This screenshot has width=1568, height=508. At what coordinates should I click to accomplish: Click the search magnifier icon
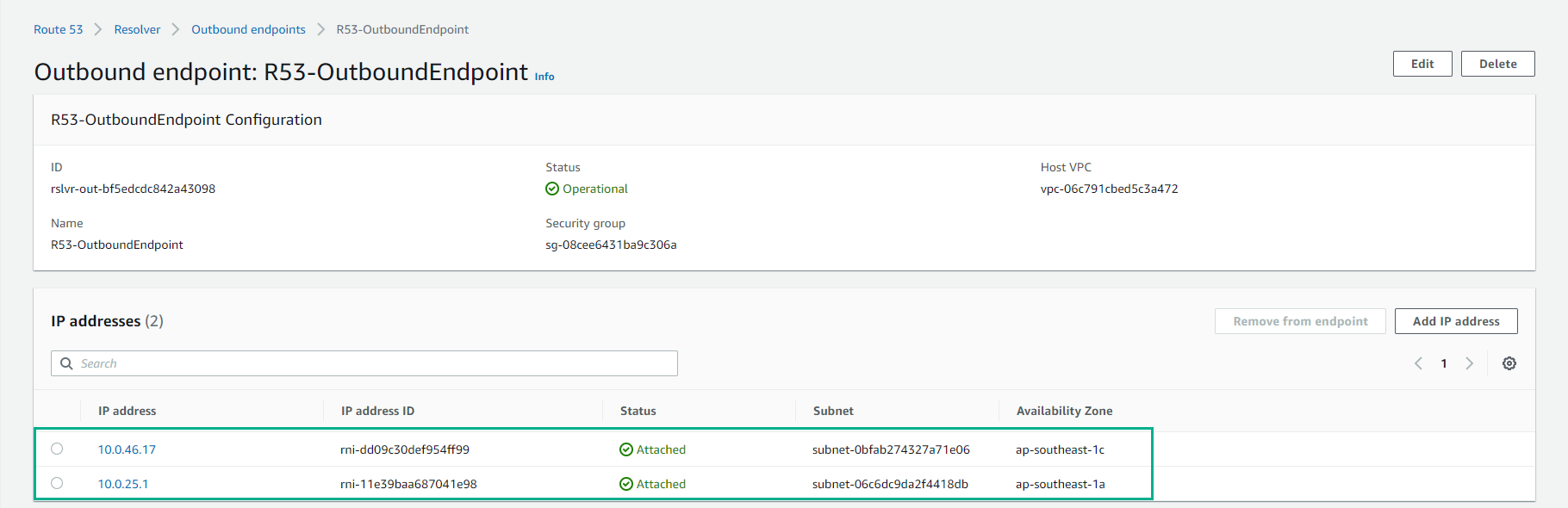[x=66, y=363]
